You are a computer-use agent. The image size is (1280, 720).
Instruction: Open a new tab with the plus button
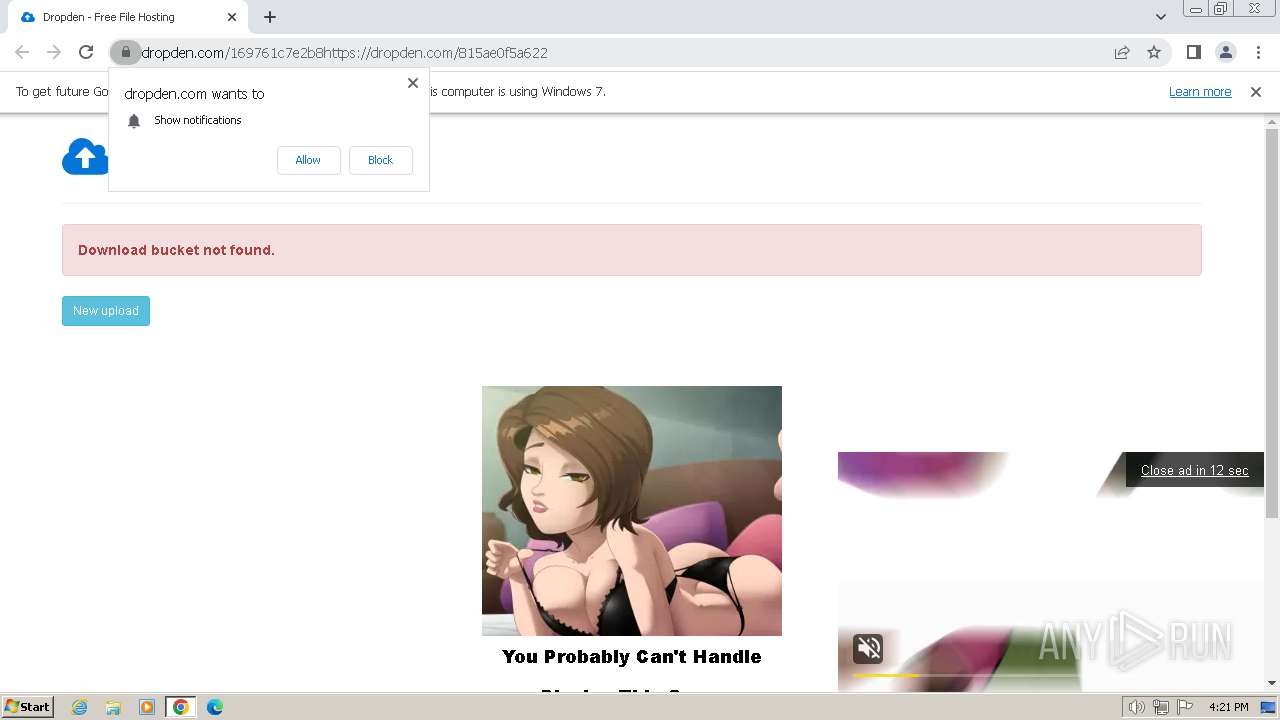[x=270, y=17]
